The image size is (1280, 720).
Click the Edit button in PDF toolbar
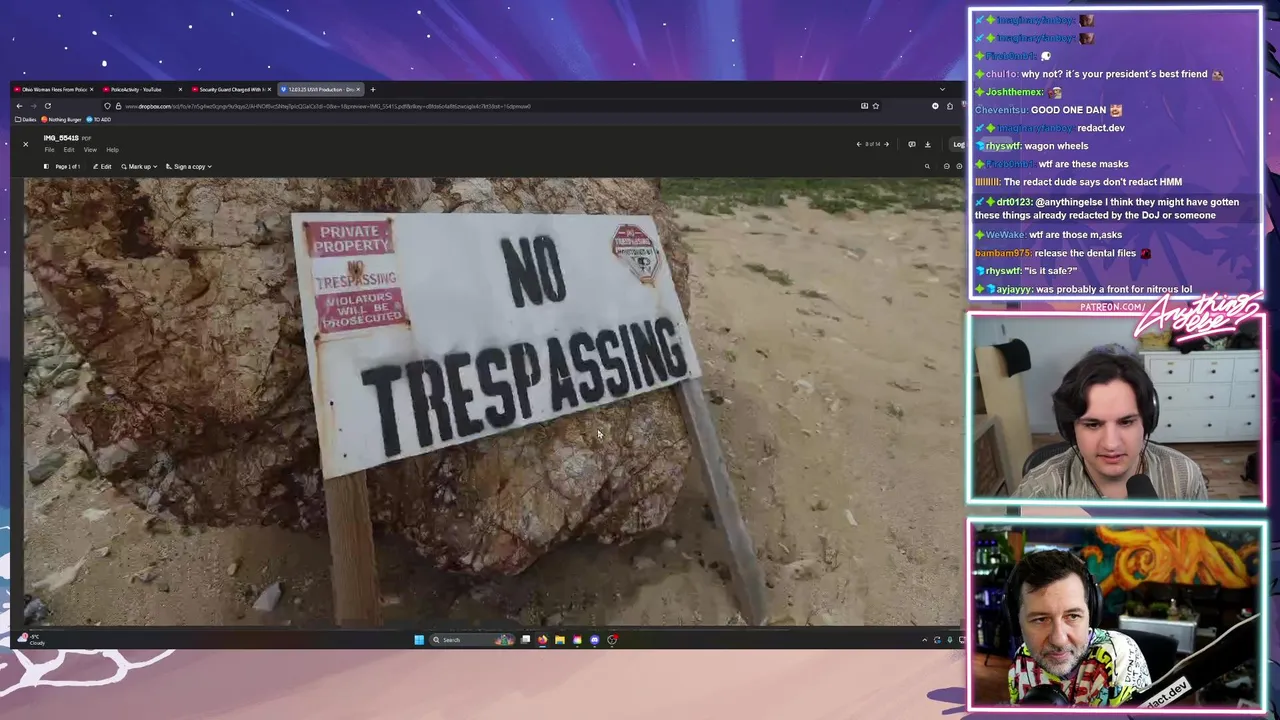pyautogui.click(x=102, y=166)
